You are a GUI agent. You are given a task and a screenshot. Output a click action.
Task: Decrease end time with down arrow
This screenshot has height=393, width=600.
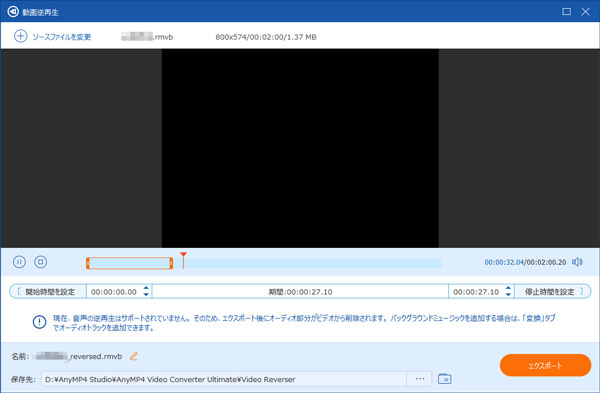tap(508, 295)
